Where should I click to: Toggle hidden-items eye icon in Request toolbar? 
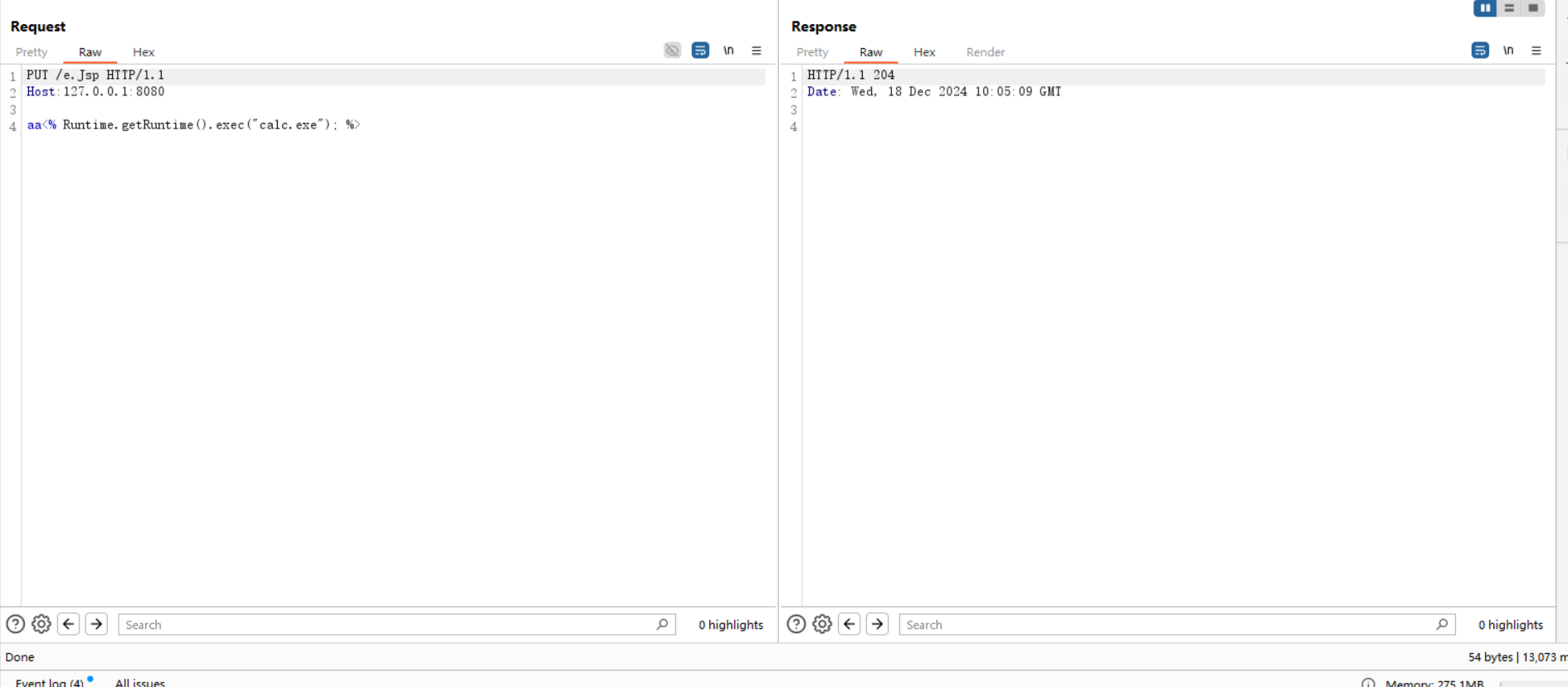click(x=672, y=51)
